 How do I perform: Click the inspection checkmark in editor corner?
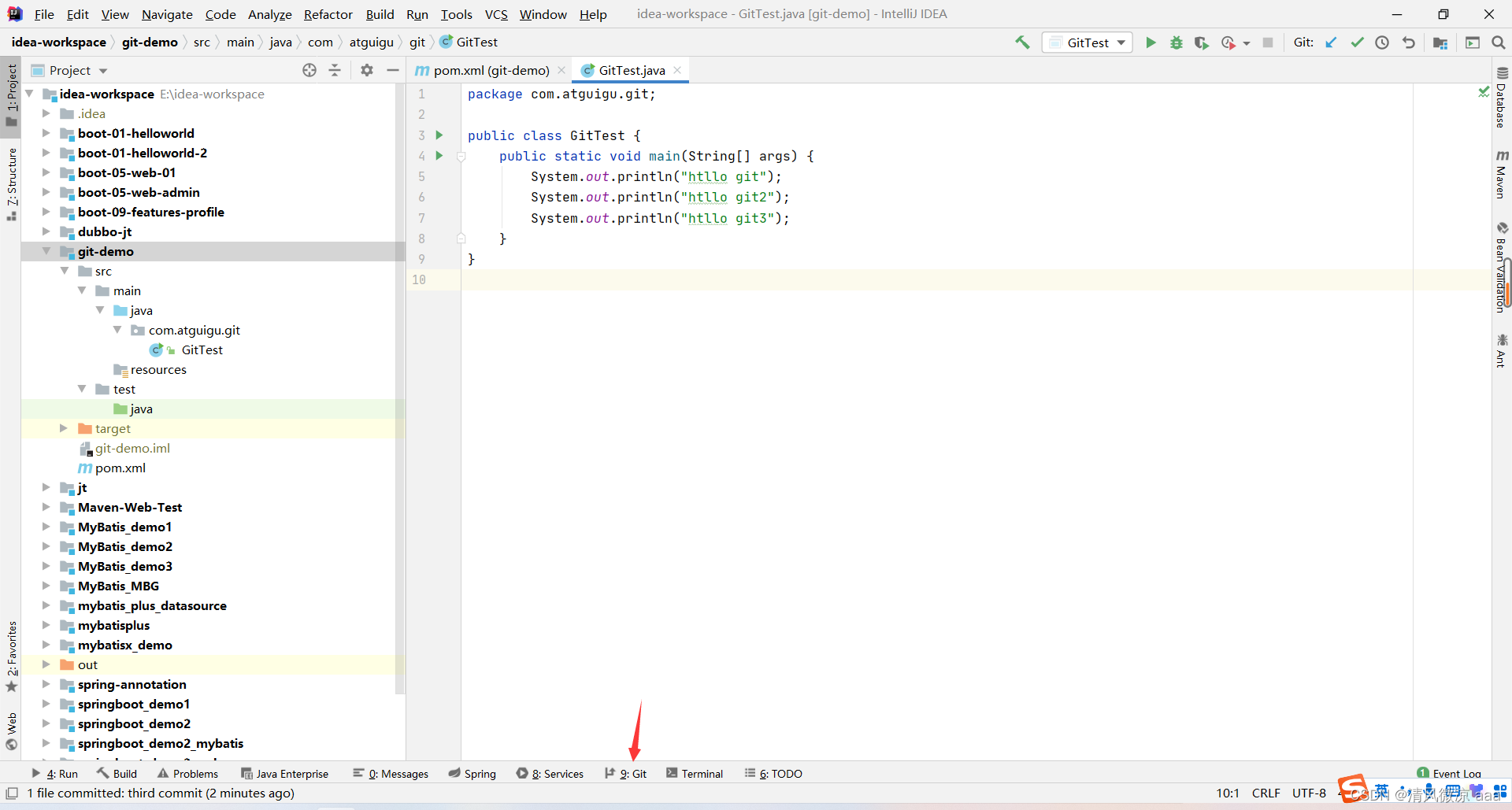point(1484,92)
